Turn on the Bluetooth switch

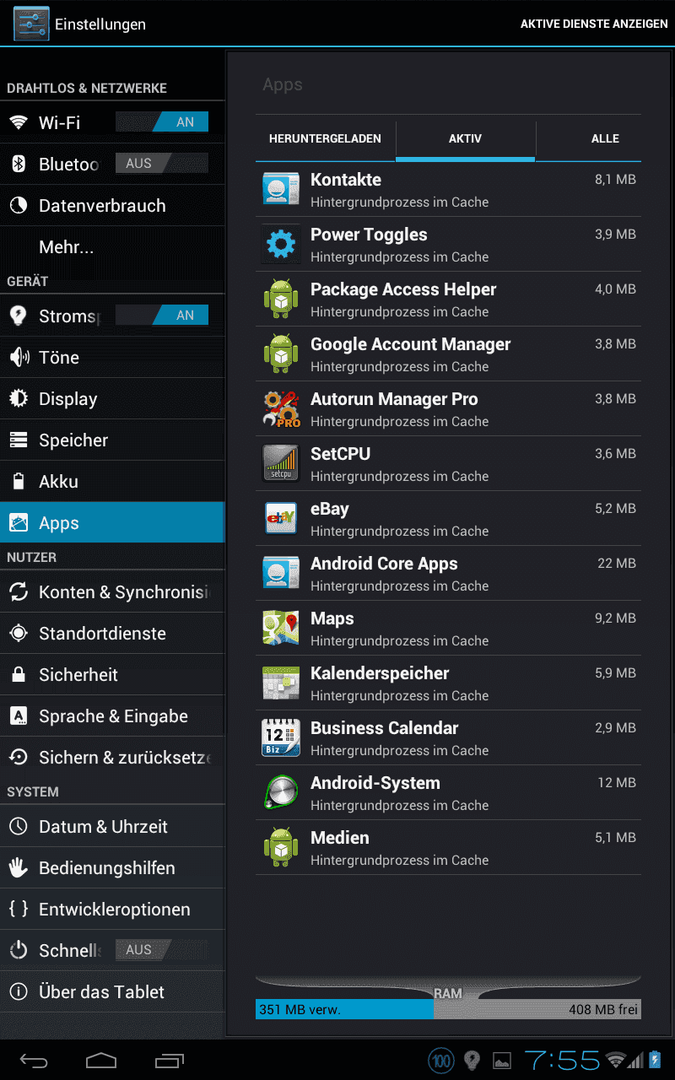tap(162, 163)
